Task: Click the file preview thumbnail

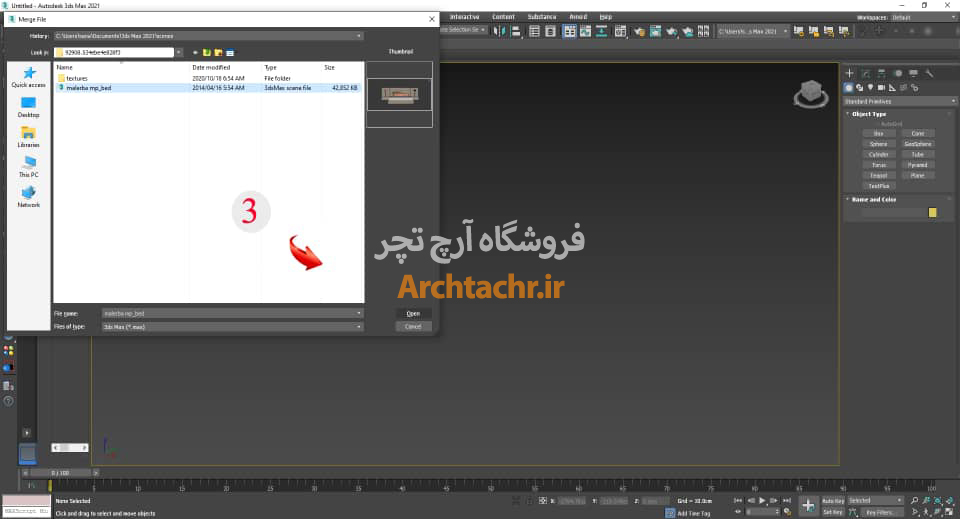Action: (399, 95)
